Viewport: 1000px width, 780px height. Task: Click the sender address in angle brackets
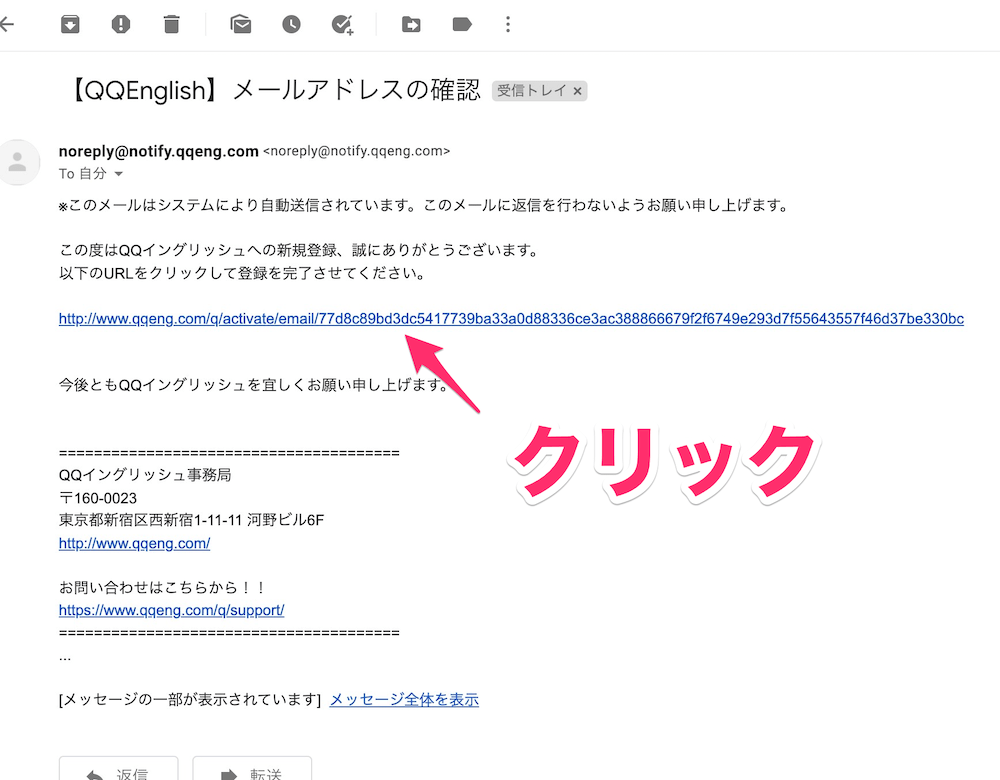357,151
